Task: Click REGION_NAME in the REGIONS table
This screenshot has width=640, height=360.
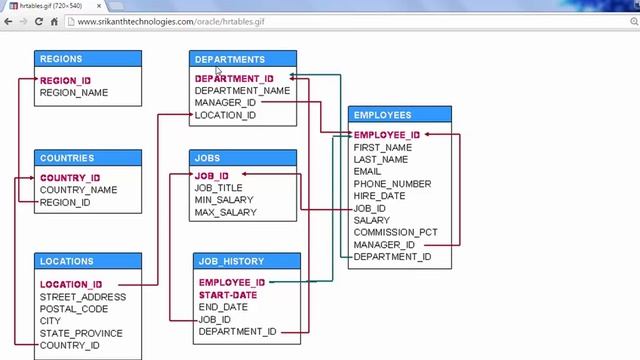Action: 74,93
